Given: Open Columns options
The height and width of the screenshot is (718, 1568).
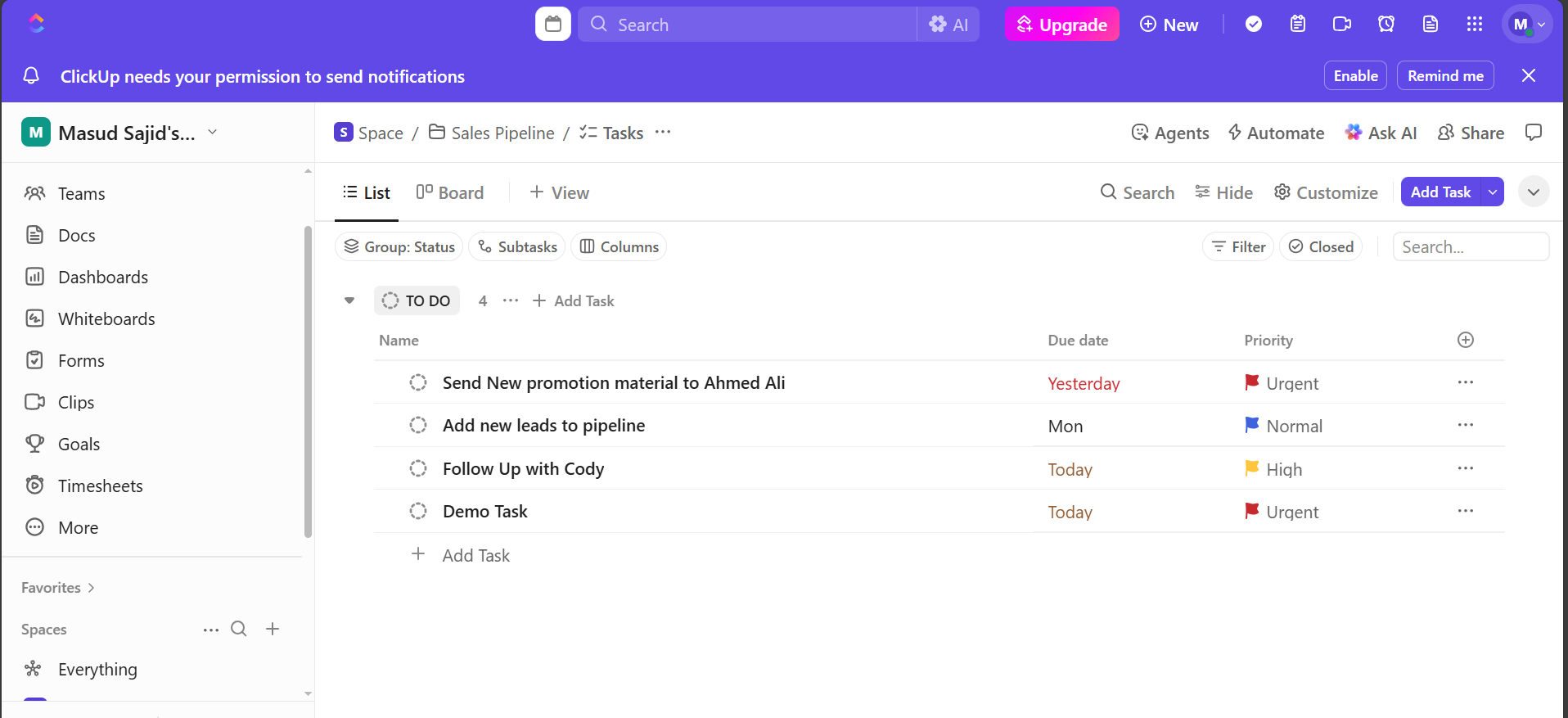Looking at the screenshot, I should pos(619,246).
